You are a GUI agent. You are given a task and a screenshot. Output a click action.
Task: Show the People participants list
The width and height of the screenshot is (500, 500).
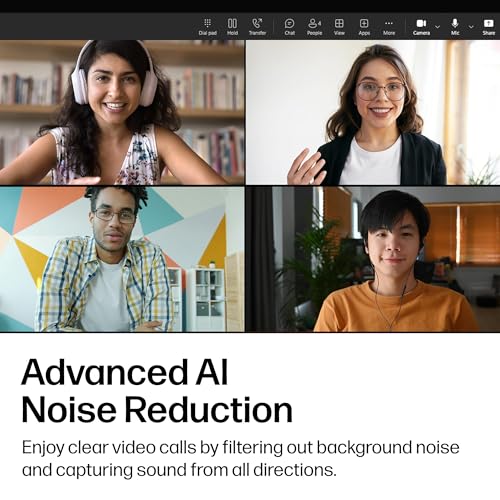pos(314,27)
